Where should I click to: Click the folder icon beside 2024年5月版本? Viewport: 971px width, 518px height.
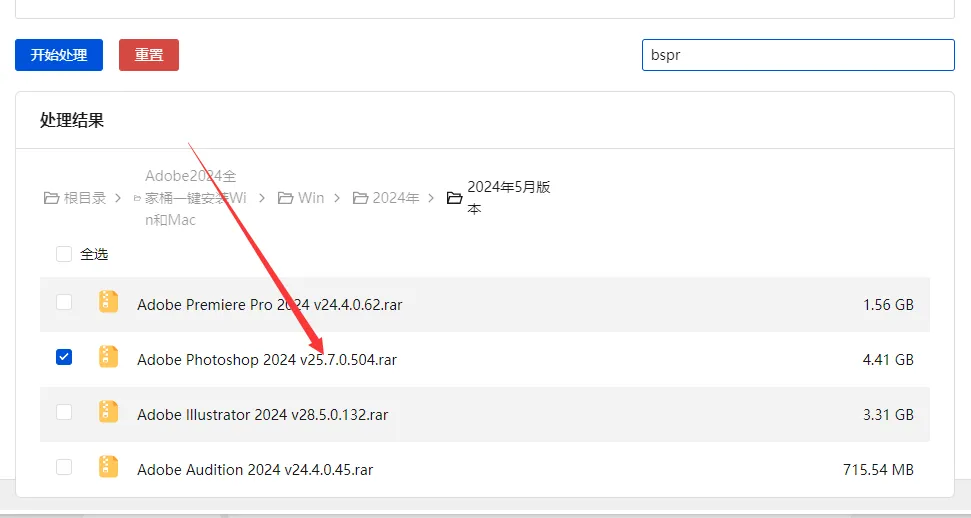(x=455, y=198)
